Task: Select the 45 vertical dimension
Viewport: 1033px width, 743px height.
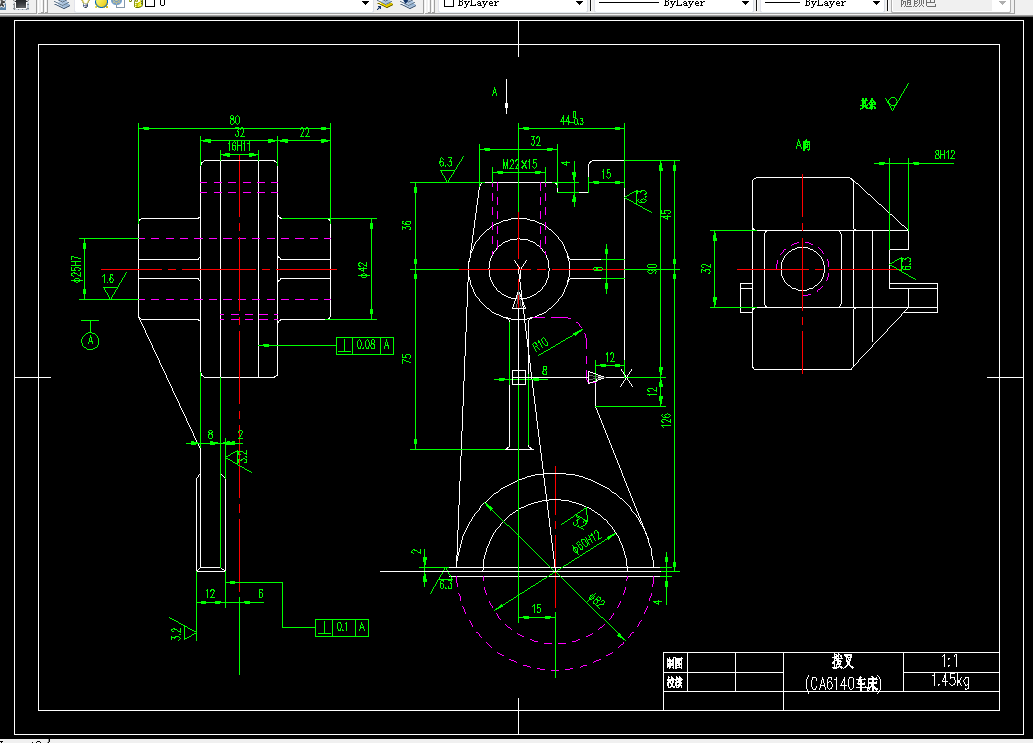Action: point(667,215)
